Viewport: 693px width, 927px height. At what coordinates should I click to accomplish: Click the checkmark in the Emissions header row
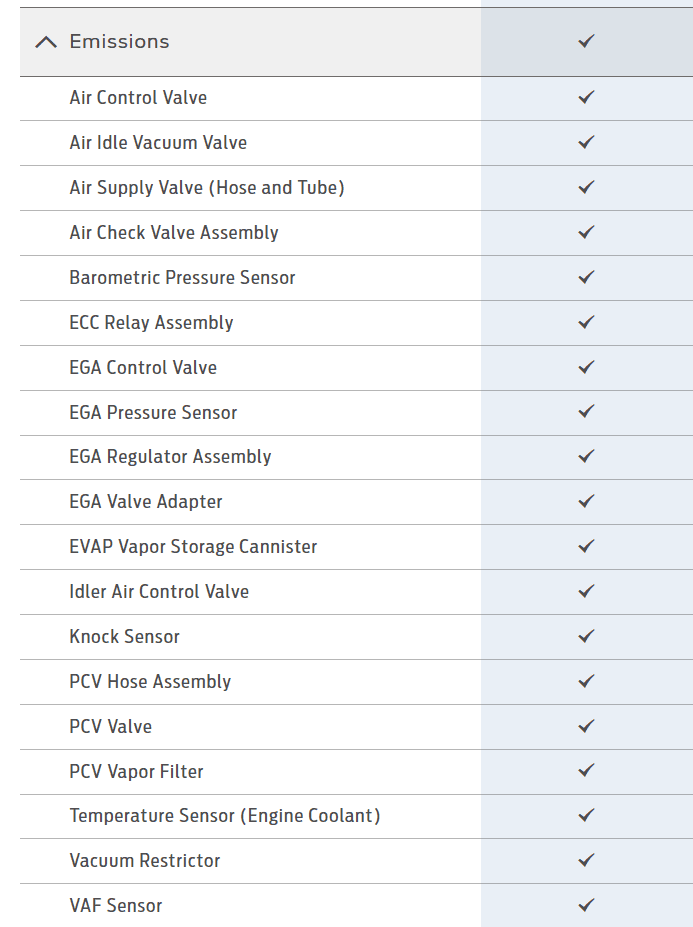[586, 41]
